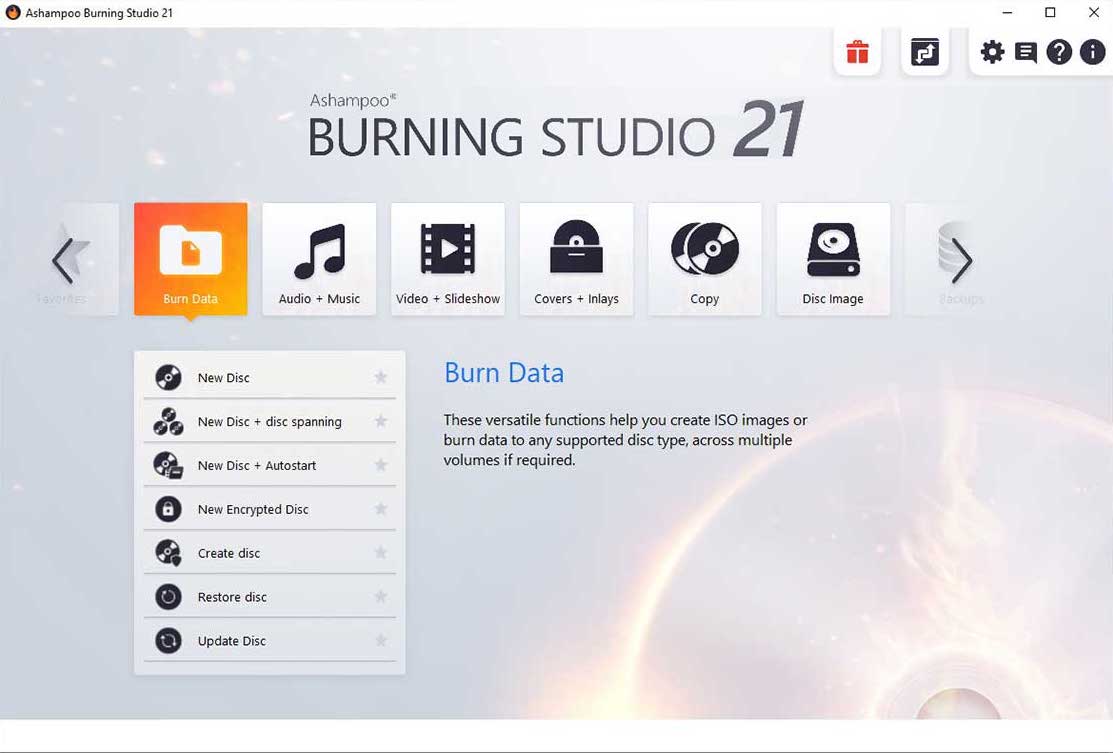
Task: Maximize the Burning Studio window
Action: point(1051,12)
